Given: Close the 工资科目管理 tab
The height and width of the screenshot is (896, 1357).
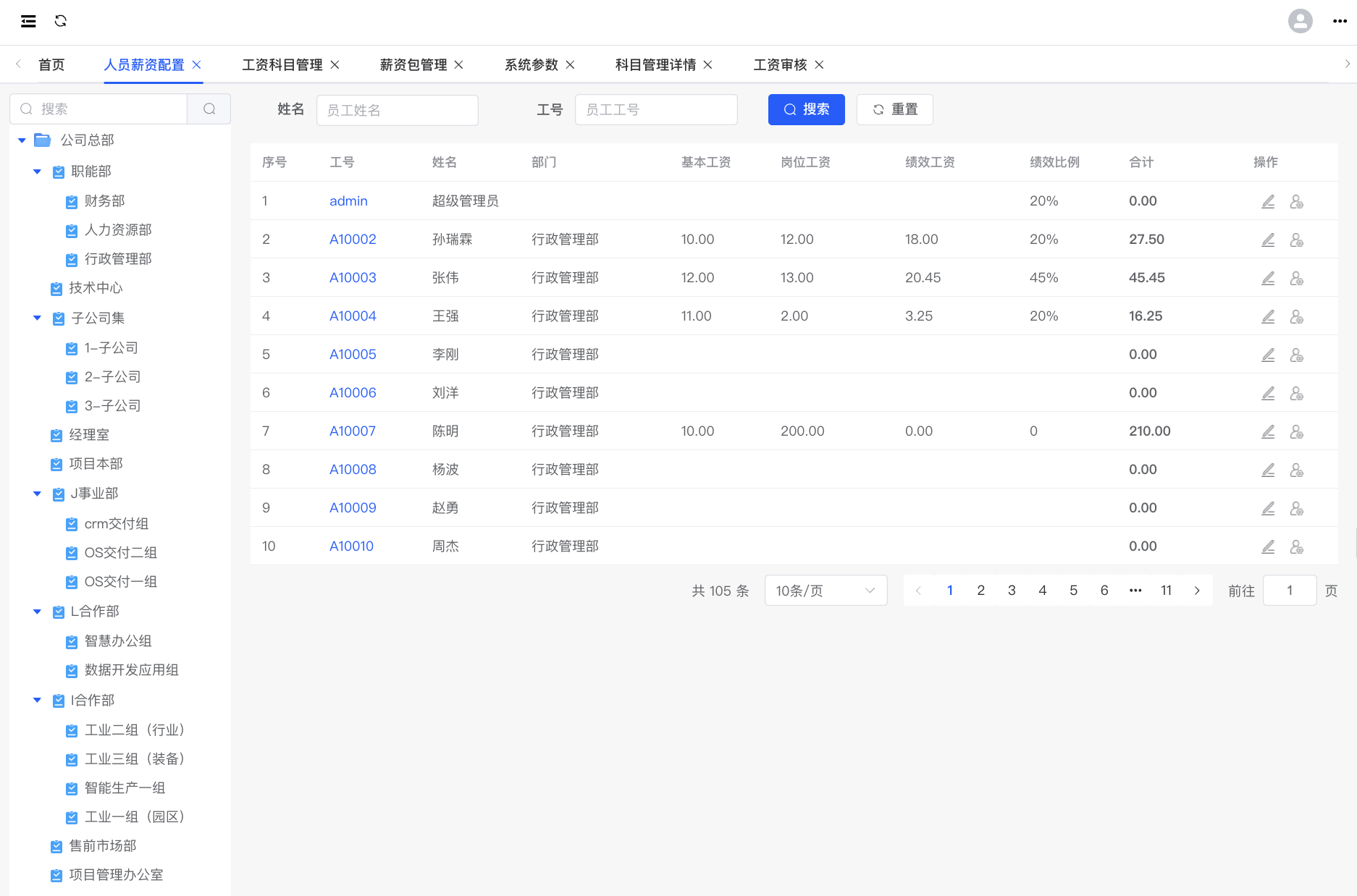Looking at the screenshot, I should [x=335, y=64].
